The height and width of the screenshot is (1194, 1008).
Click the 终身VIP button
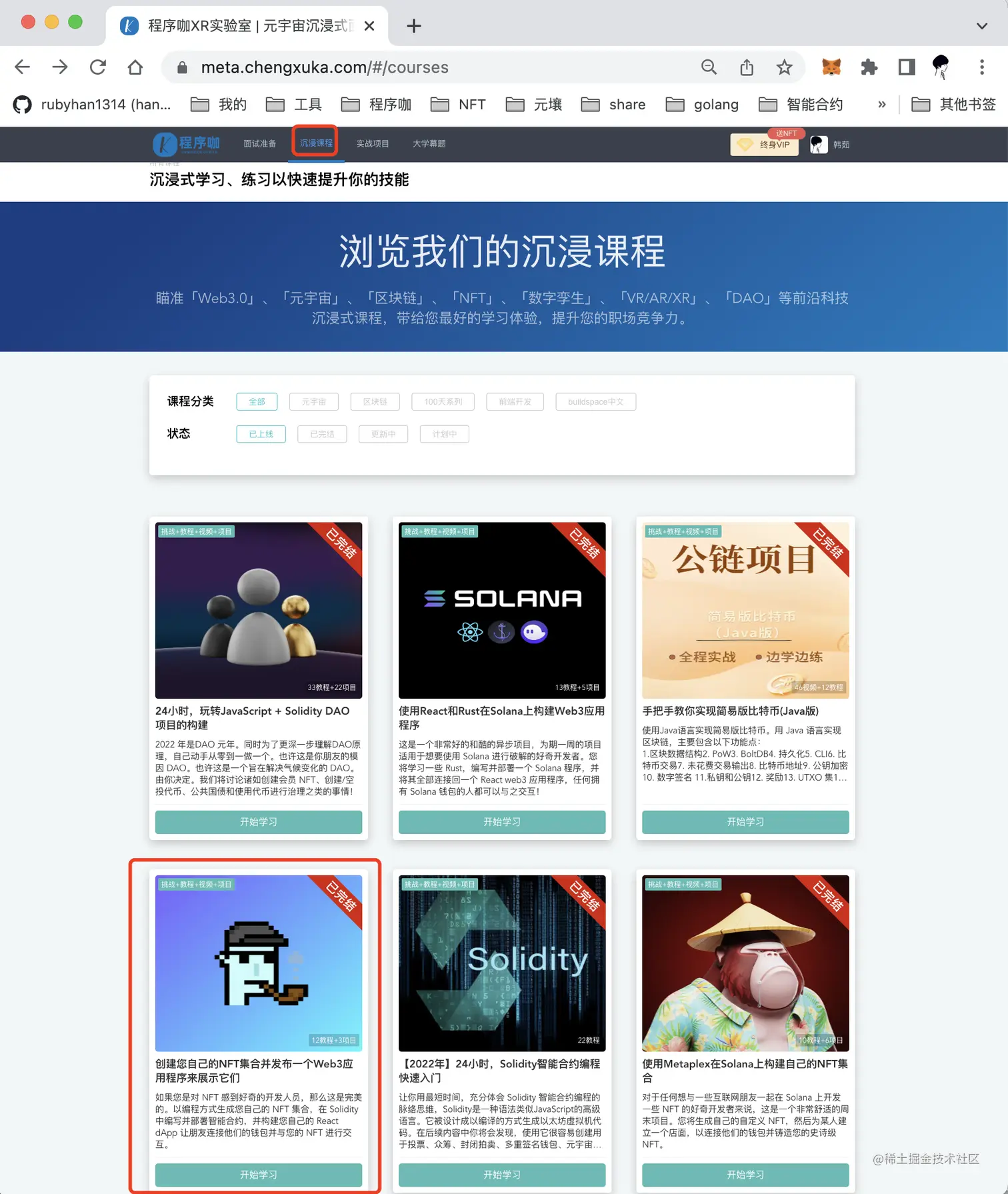coord(765,144)
